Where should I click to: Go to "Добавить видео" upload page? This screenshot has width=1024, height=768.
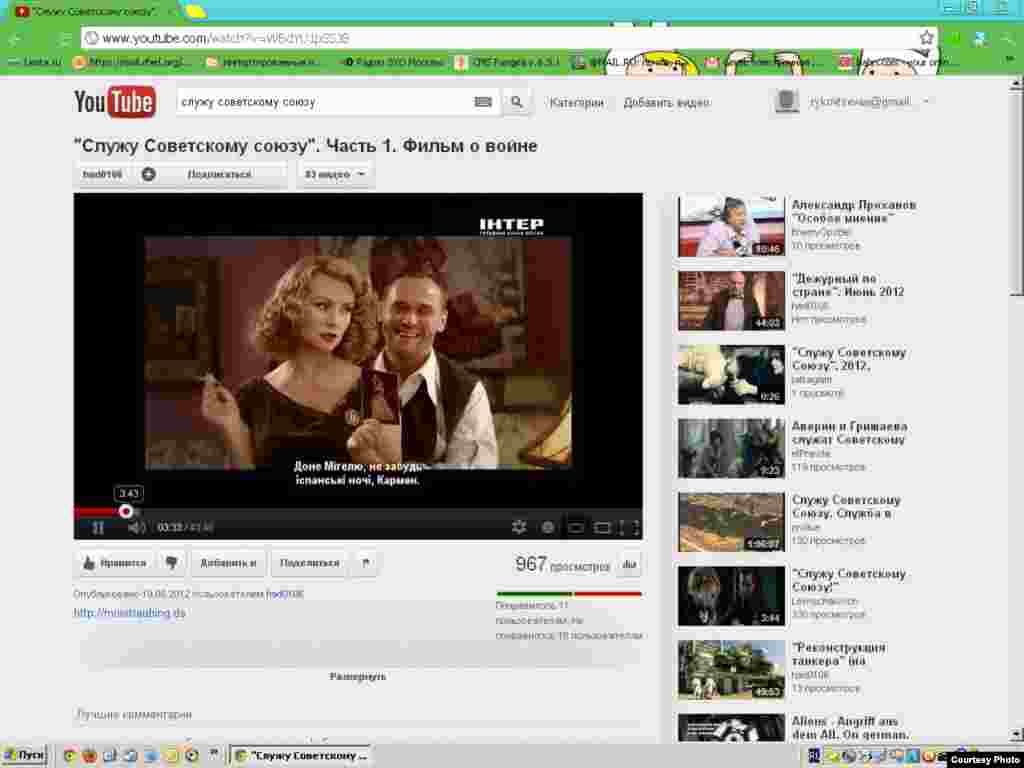click(x=666, y=102)
